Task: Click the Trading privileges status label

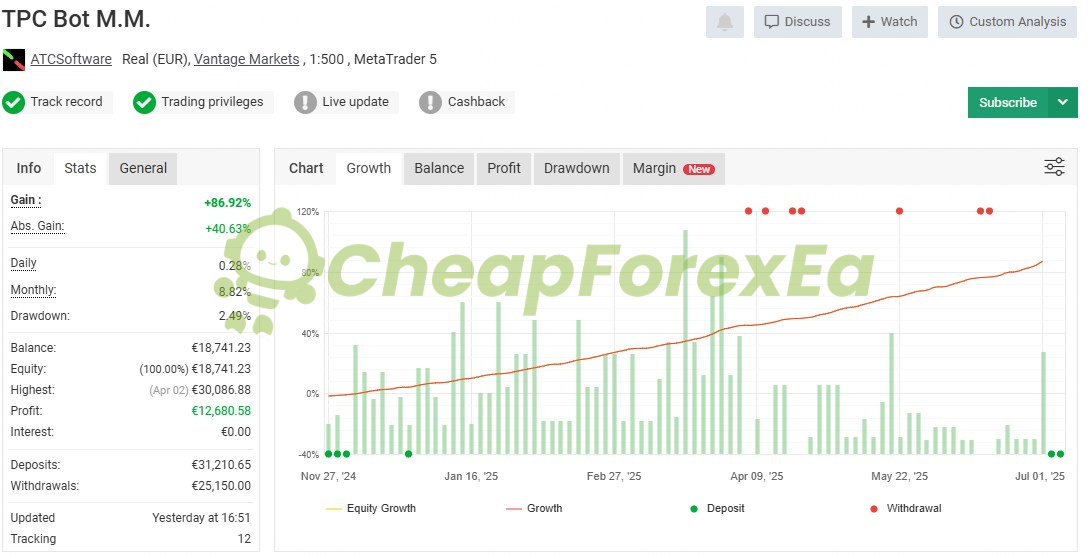Action: click(x=212, y=102)
